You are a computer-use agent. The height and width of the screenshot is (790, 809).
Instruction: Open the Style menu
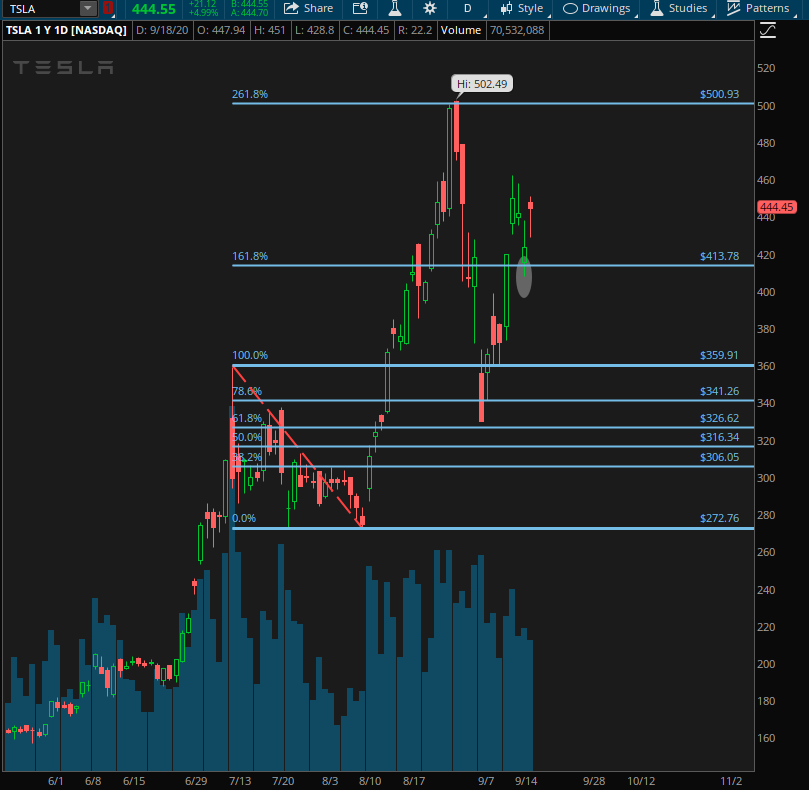(x=522, y=8)
